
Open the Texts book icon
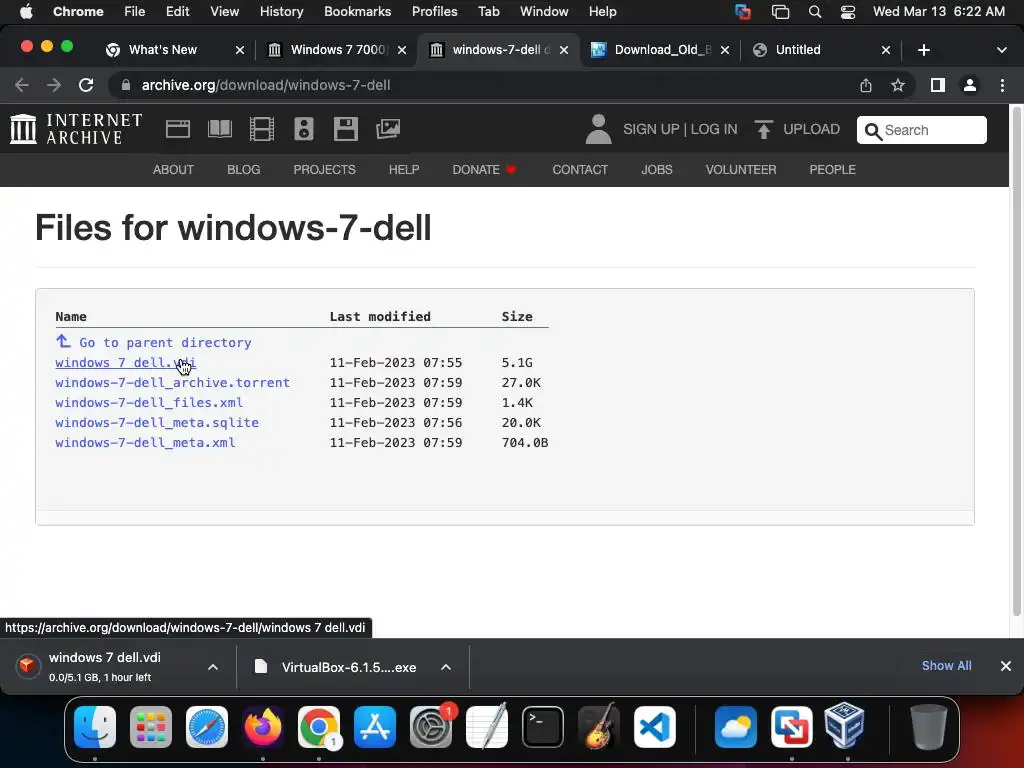coord(219,129)
